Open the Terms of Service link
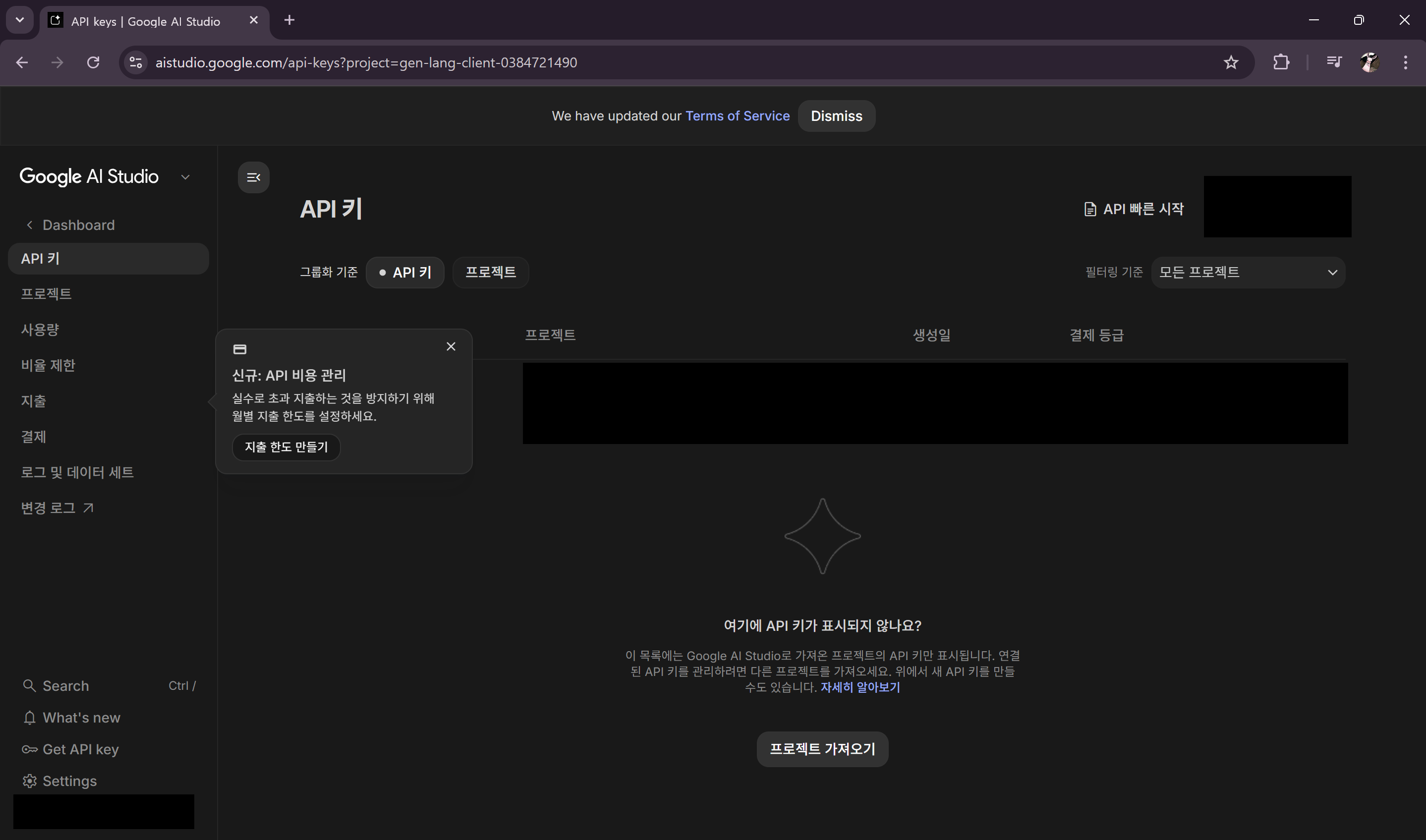 point(737,116)
